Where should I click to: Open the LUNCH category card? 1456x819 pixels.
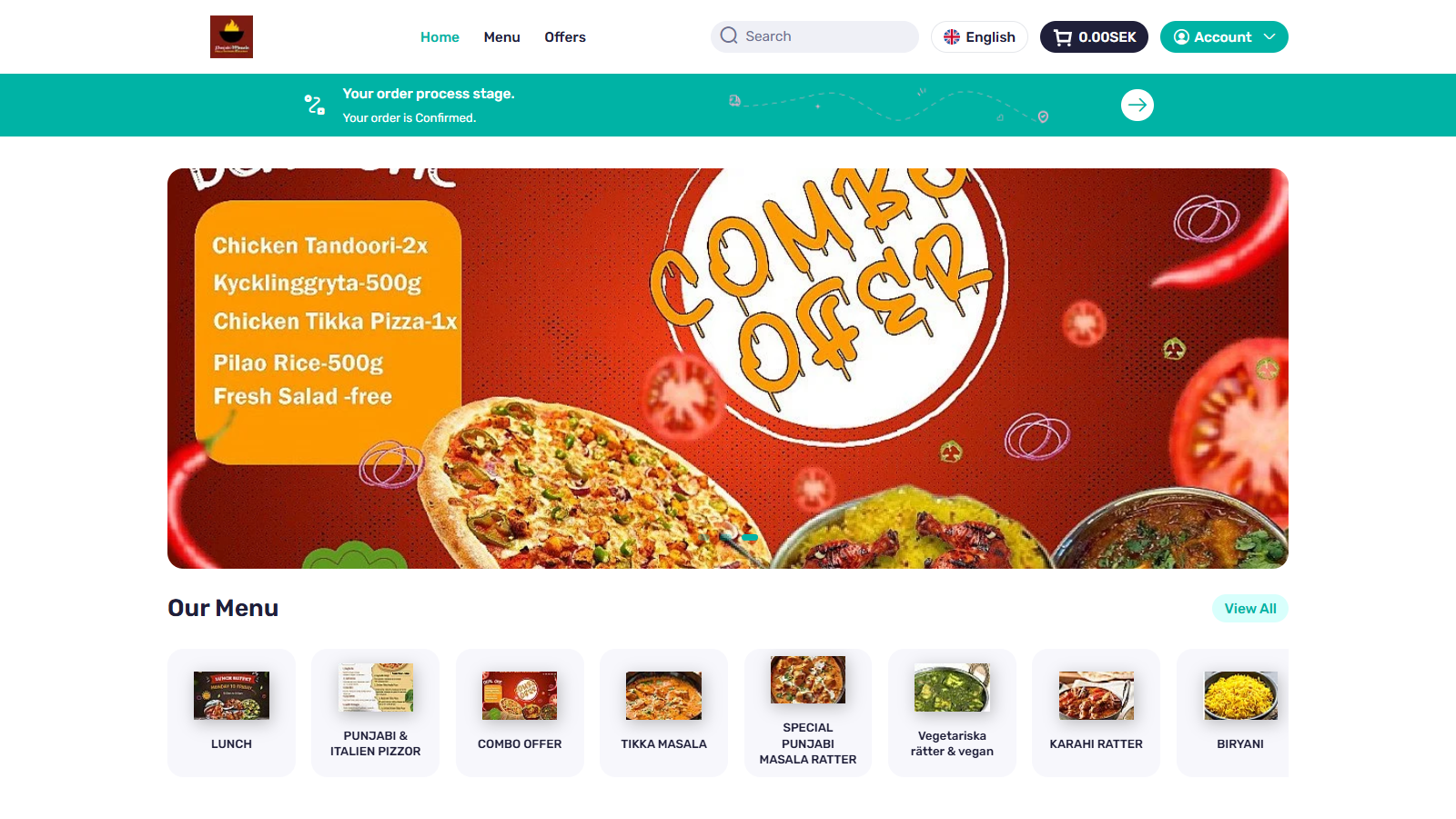coord(231,713)
